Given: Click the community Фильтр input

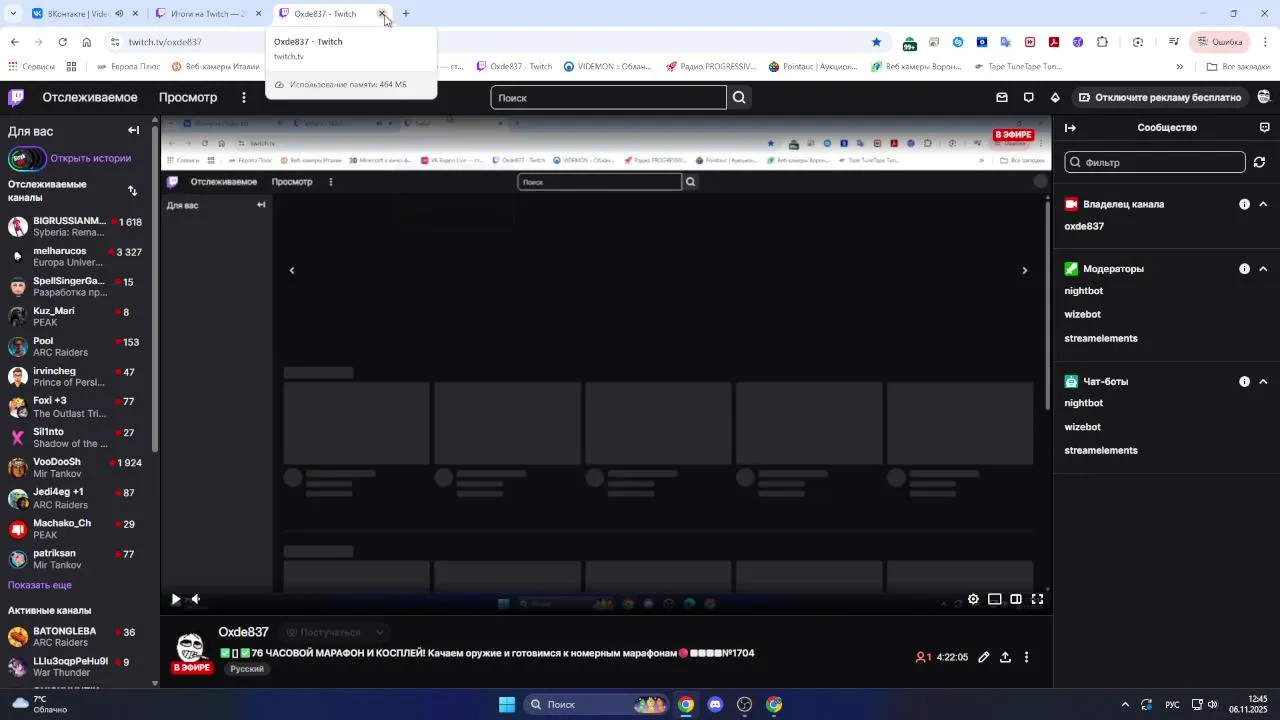Looking at the screenshot, I should click(1155, 162).
